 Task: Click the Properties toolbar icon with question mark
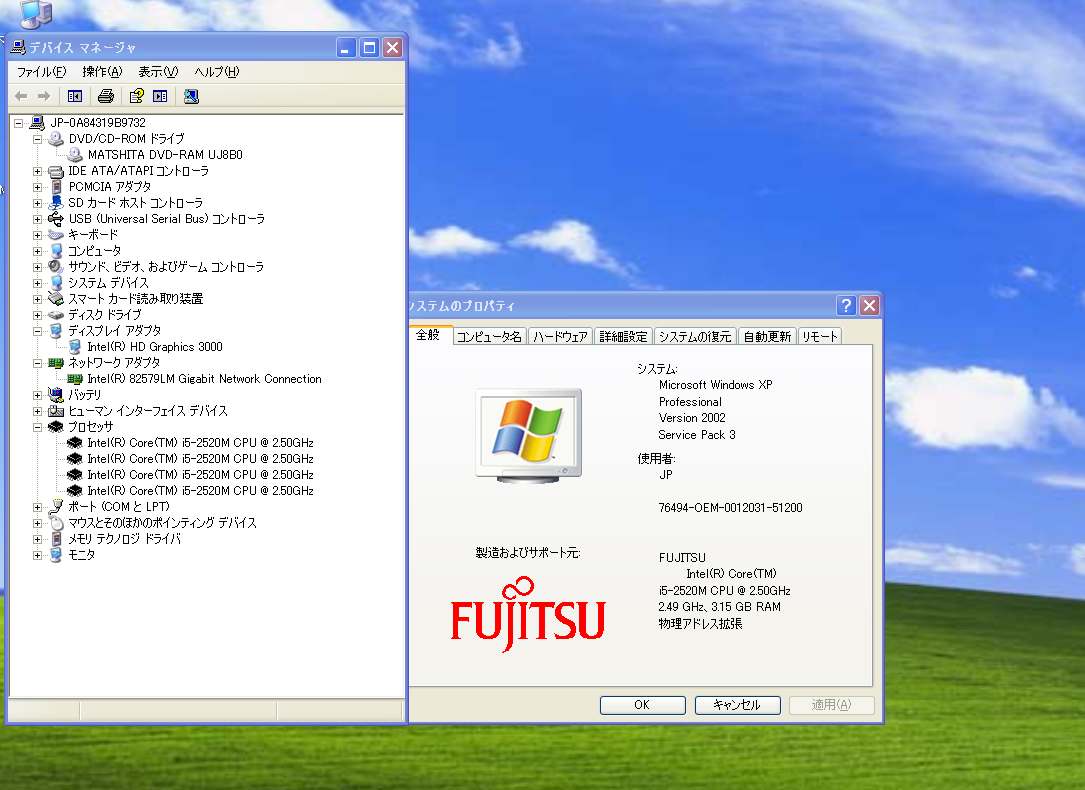click(x=137, y=96)
